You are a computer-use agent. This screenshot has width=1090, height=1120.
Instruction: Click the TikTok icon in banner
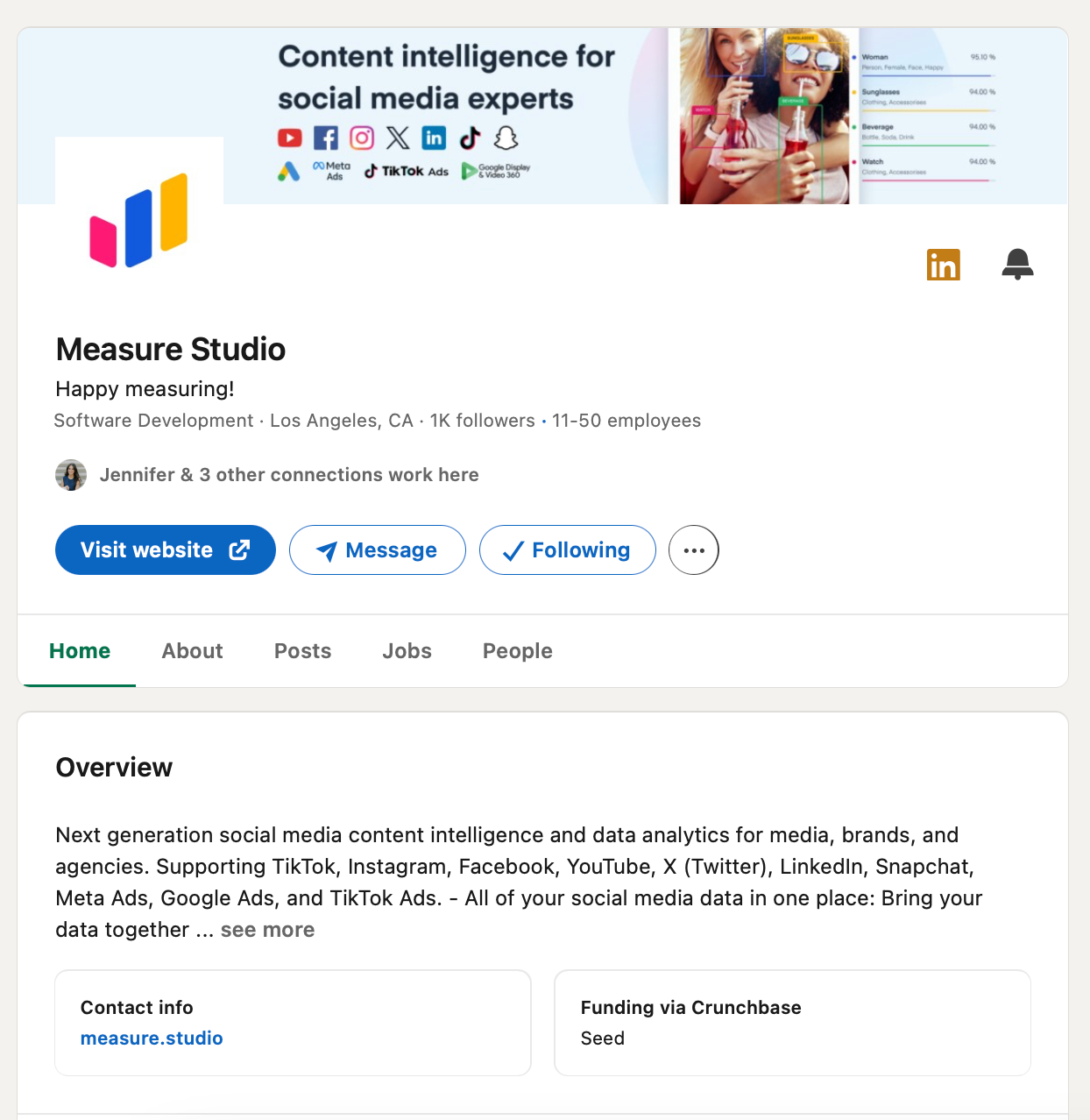tap(471, 138)
